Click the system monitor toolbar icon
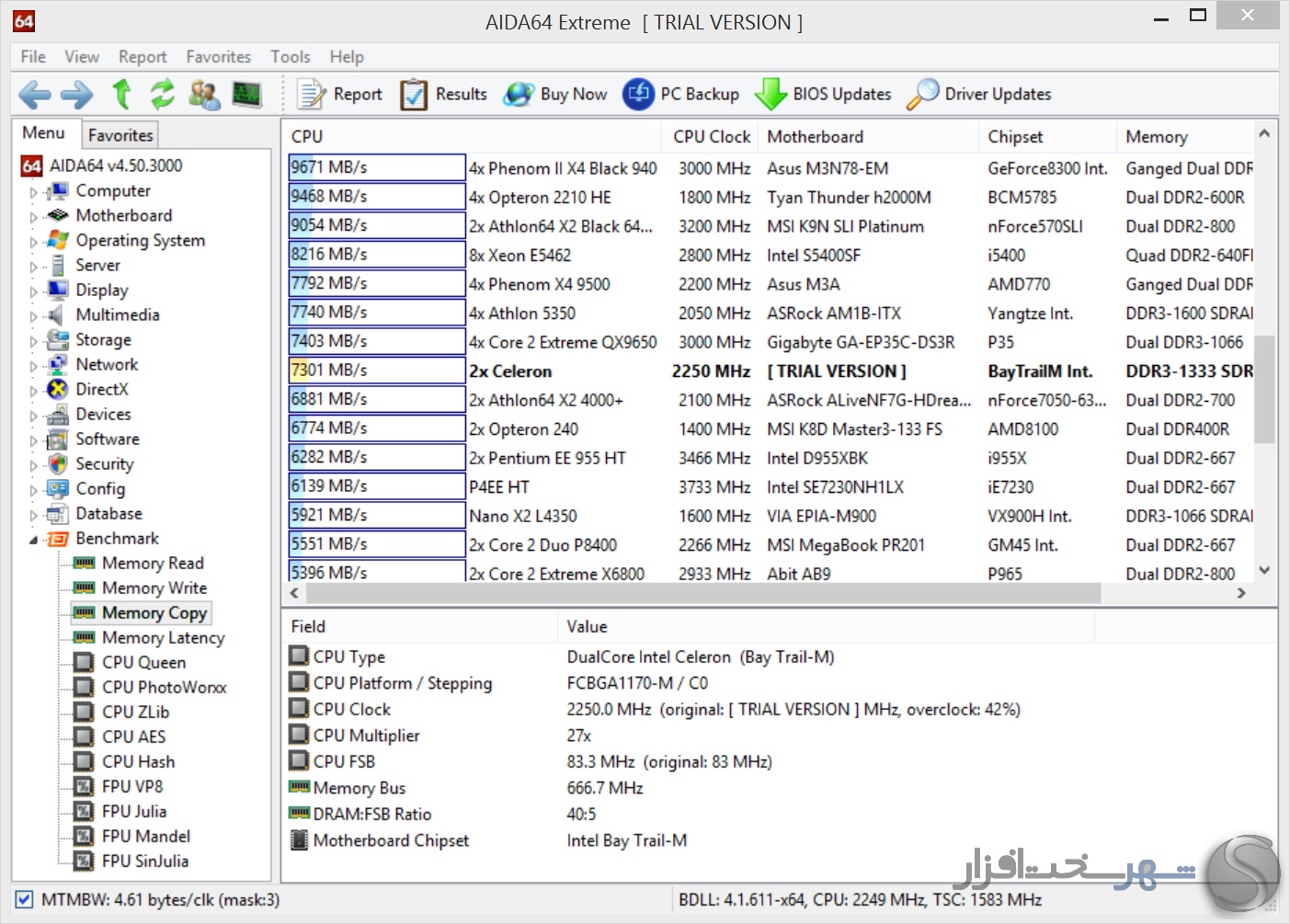1290x924 pixels. coord(246,94)
